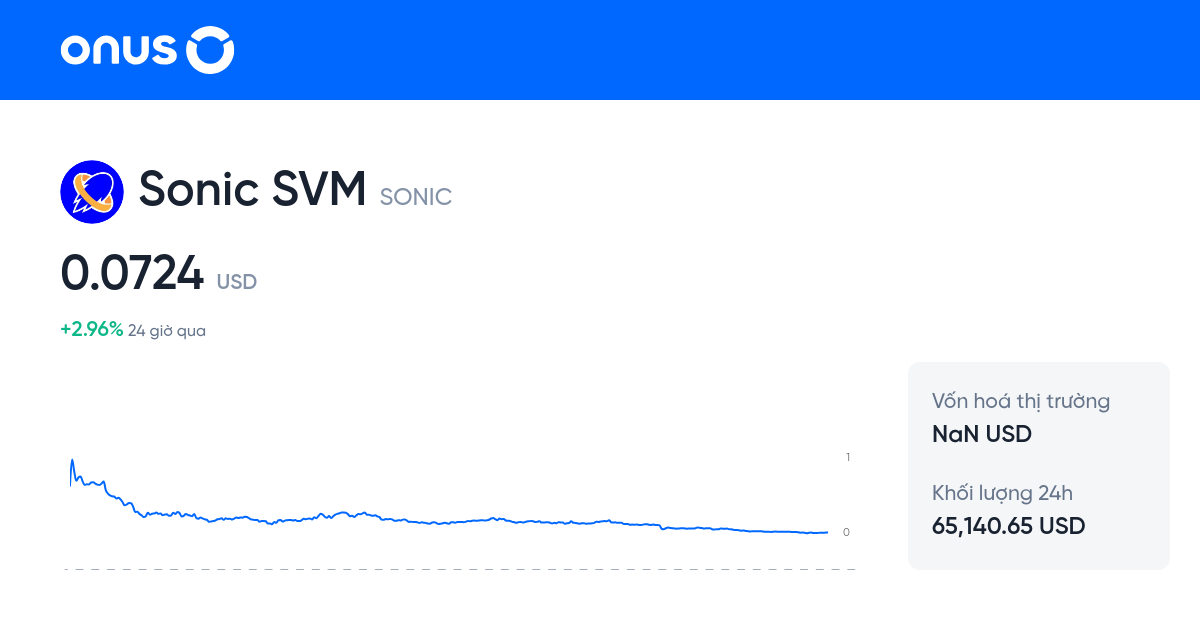The height and width of the screenshot is (630, 1200).
Task: Click the NaN USD market cap value
Action: pyautogui.click(x=981, y=433)
